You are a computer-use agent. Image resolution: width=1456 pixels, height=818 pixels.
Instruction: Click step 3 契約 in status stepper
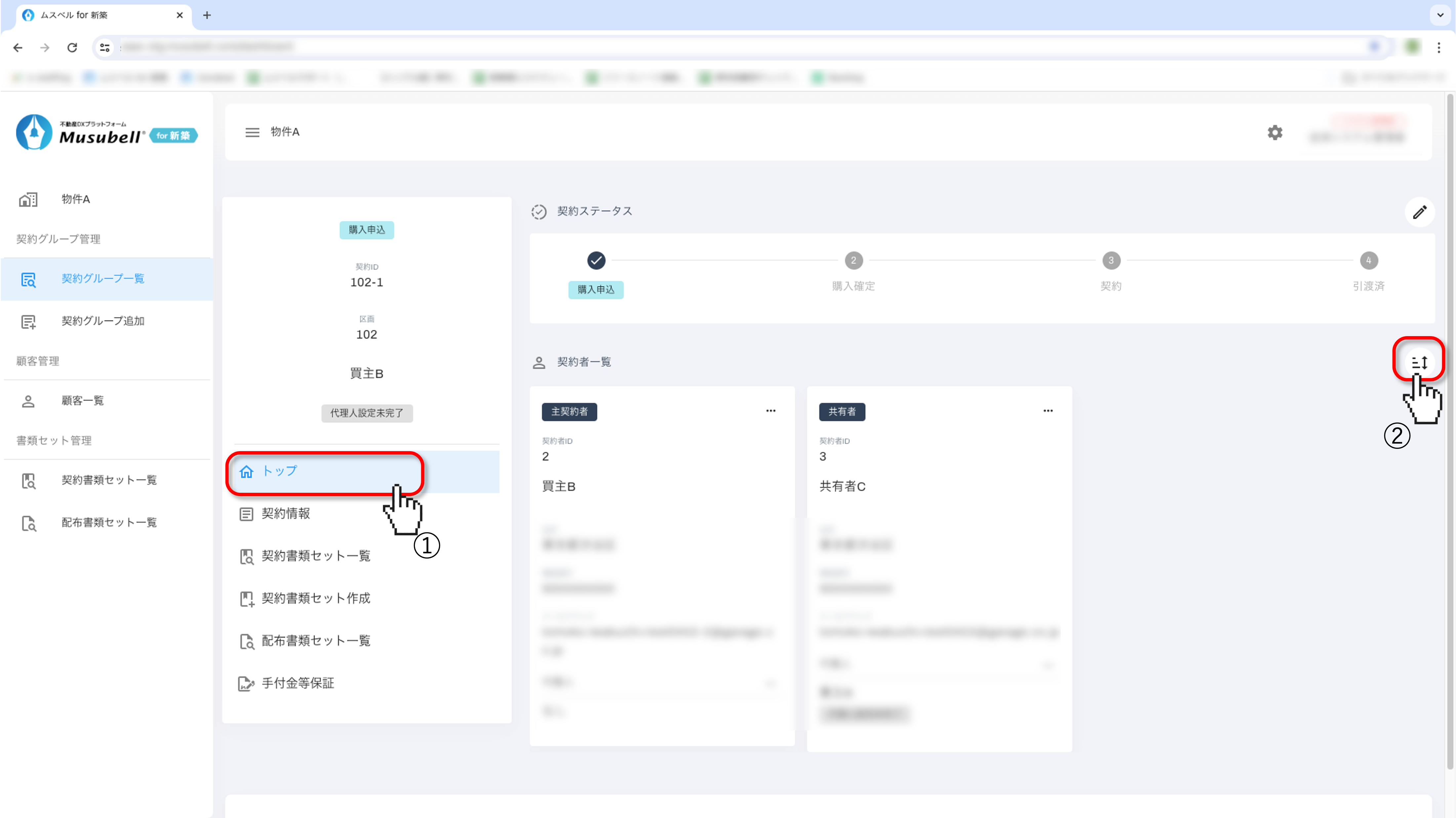pyautogui.click(x=1111, y=260)
